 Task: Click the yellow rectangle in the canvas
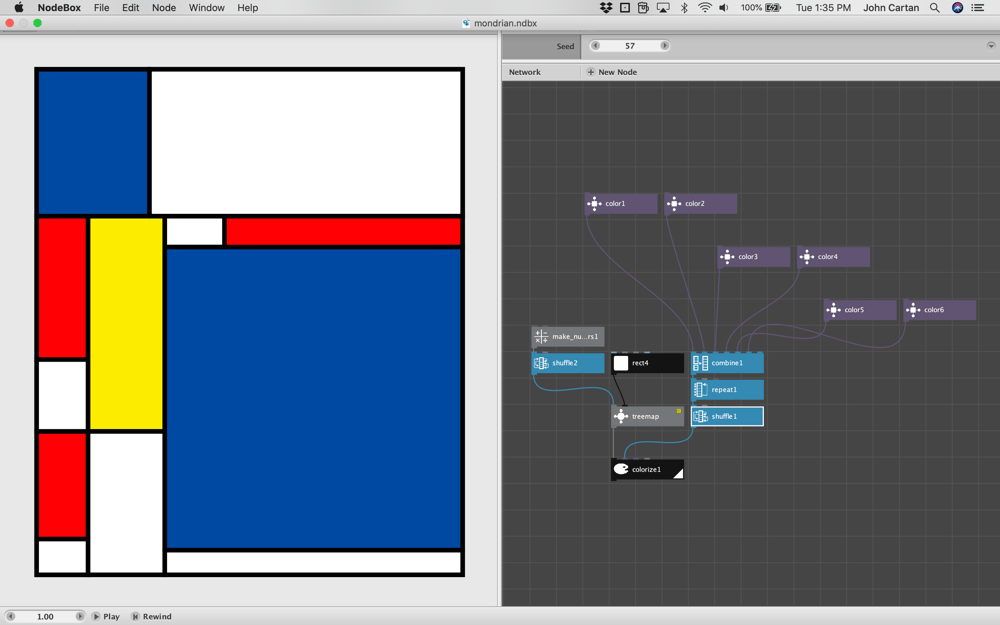click(x=126, y=323)
